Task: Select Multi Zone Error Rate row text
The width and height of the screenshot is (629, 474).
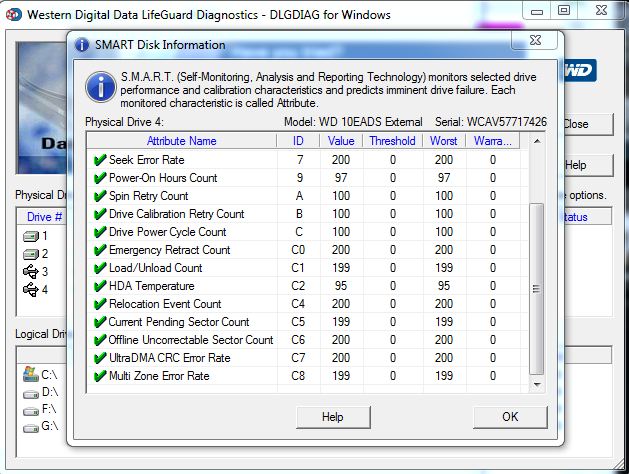Action: click(159, 376)
